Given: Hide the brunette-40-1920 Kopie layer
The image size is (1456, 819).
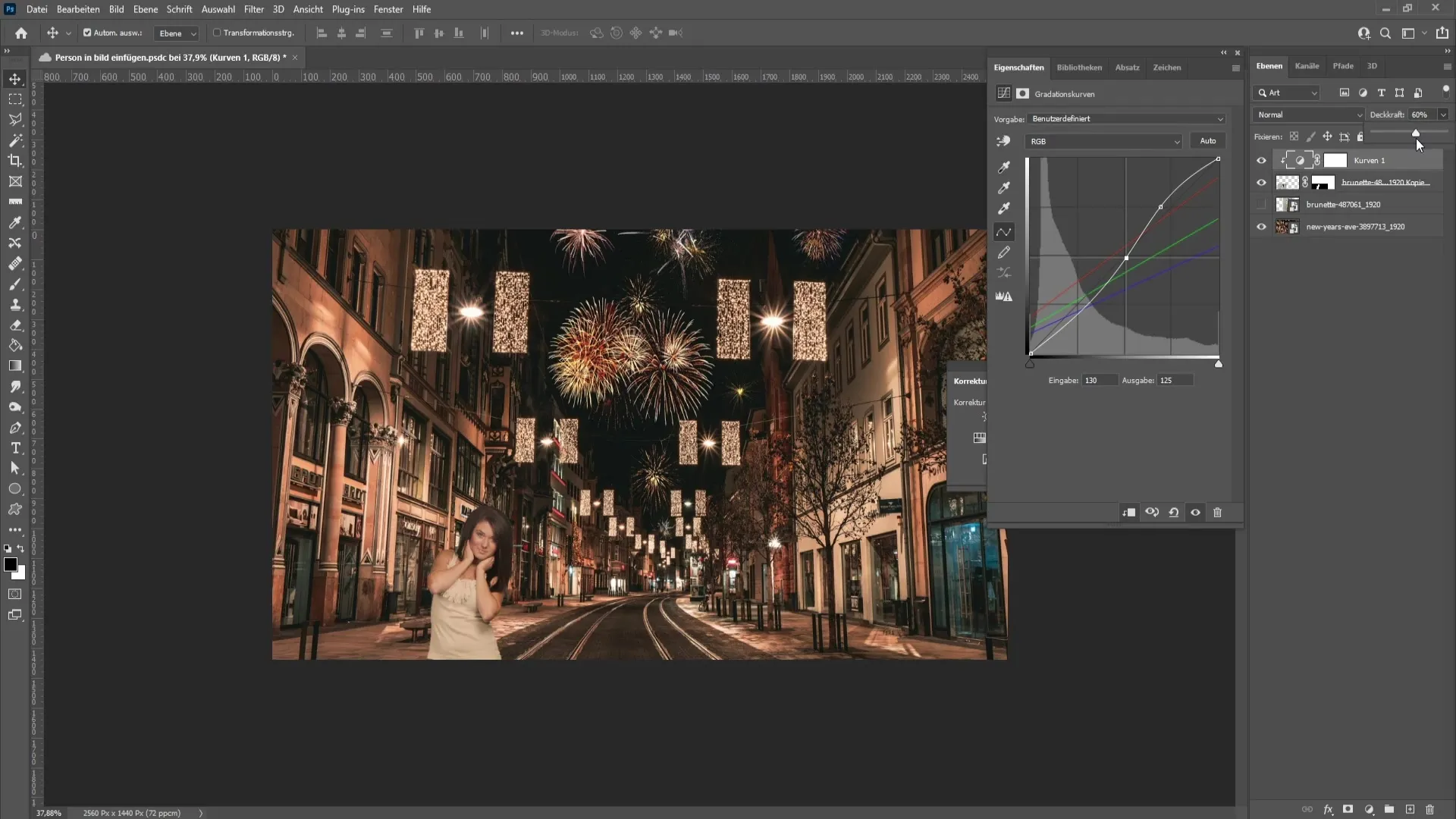Looking at the screenshot, I should [x=1261, y=182].
